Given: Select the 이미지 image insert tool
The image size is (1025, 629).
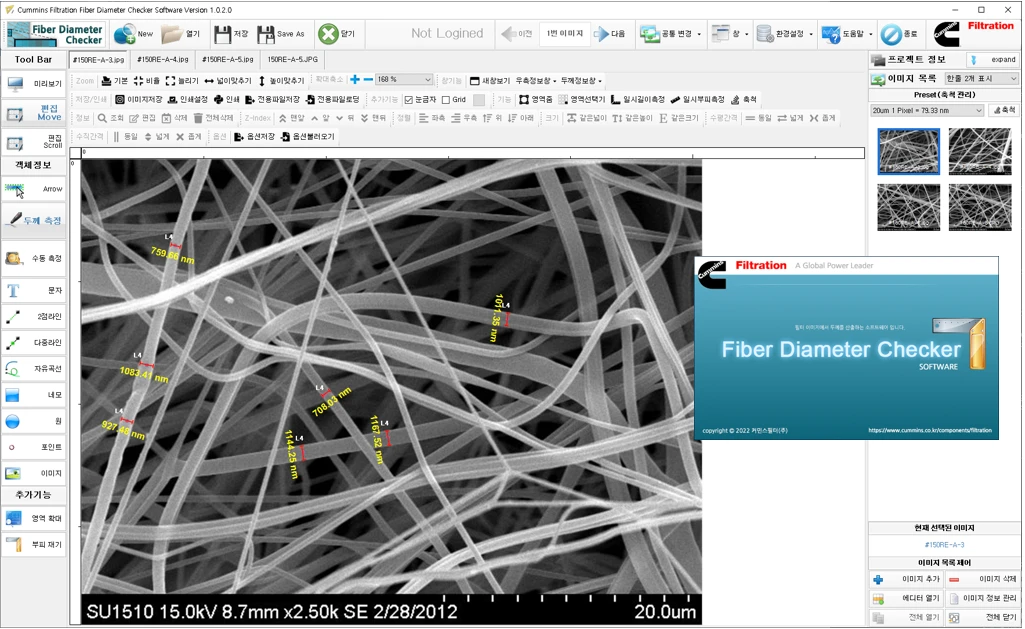Looking at the screenshot, I should (x=34, y=473).
